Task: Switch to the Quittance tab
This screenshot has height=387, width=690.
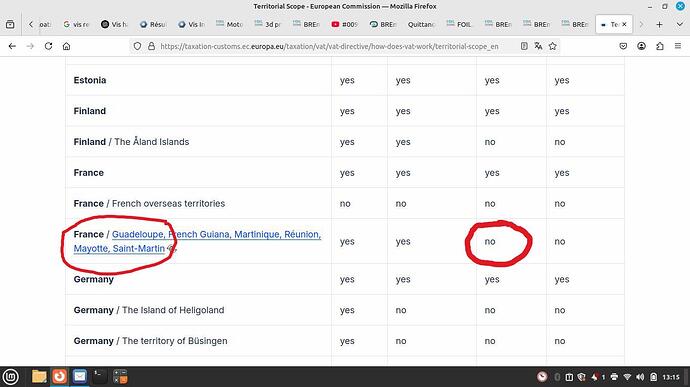Action: (x=421, y=24)
